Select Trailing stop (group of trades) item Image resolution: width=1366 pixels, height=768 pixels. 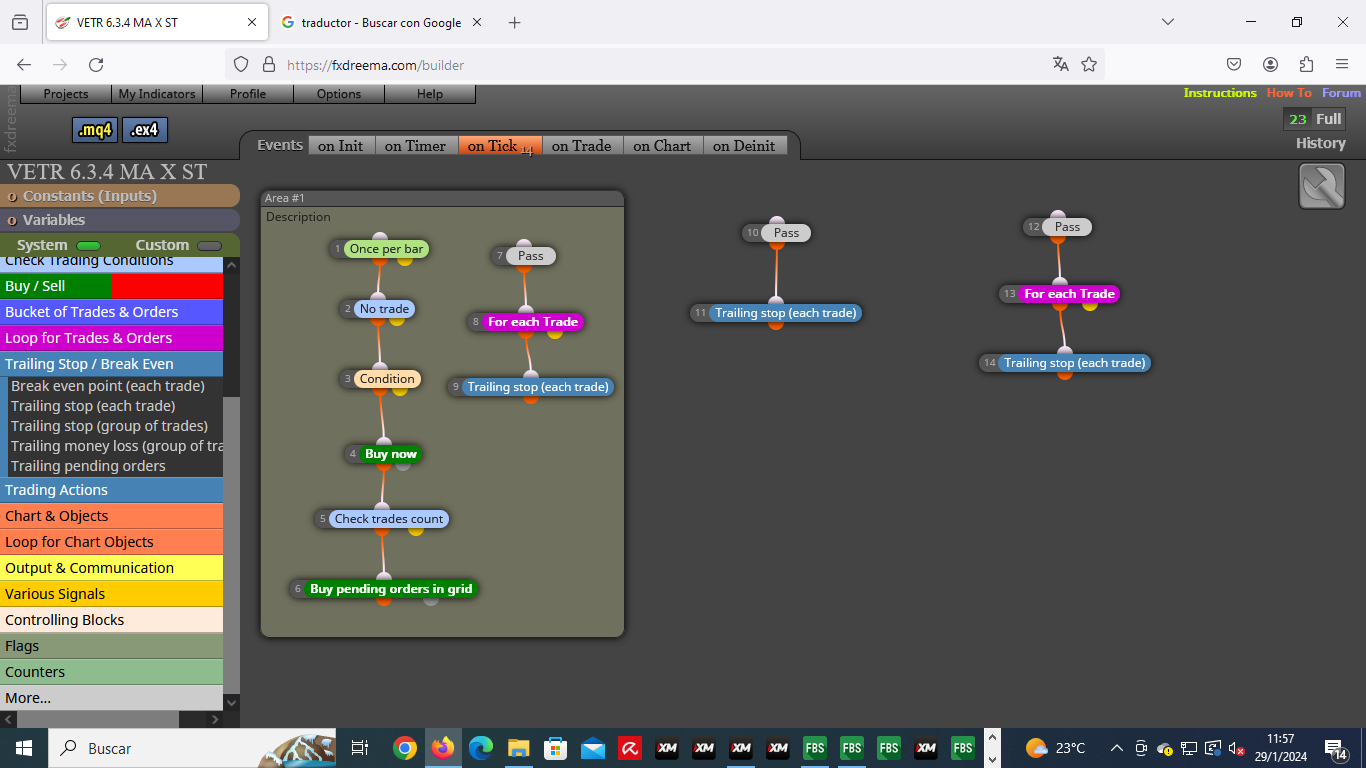pyautogui.click(x=110, y=426)
